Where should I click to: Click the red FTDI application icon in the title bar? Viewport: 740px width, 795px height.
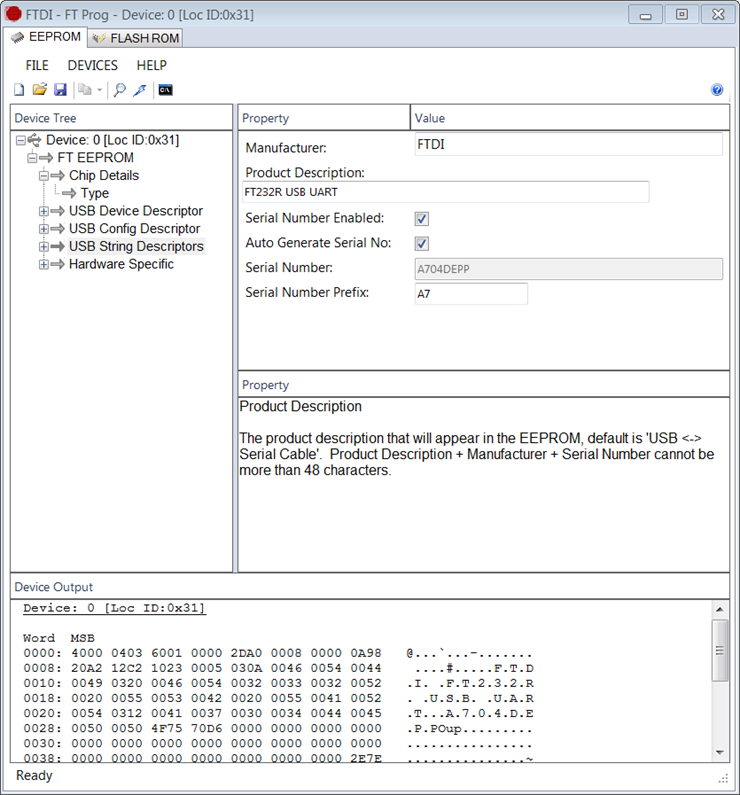[x=13, y=14]
